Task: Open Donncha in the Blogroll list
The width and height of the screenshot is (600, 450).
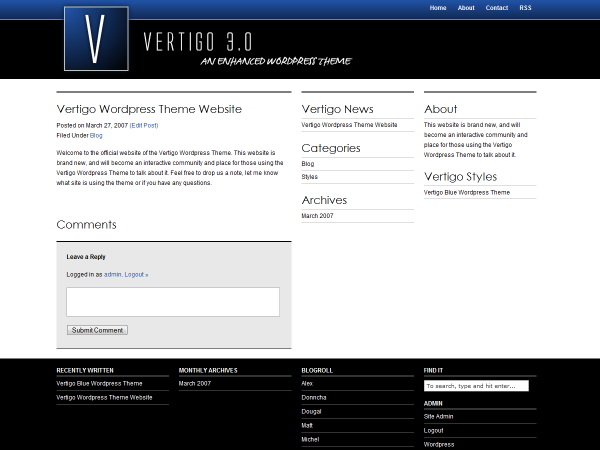Action: (314, 397)
